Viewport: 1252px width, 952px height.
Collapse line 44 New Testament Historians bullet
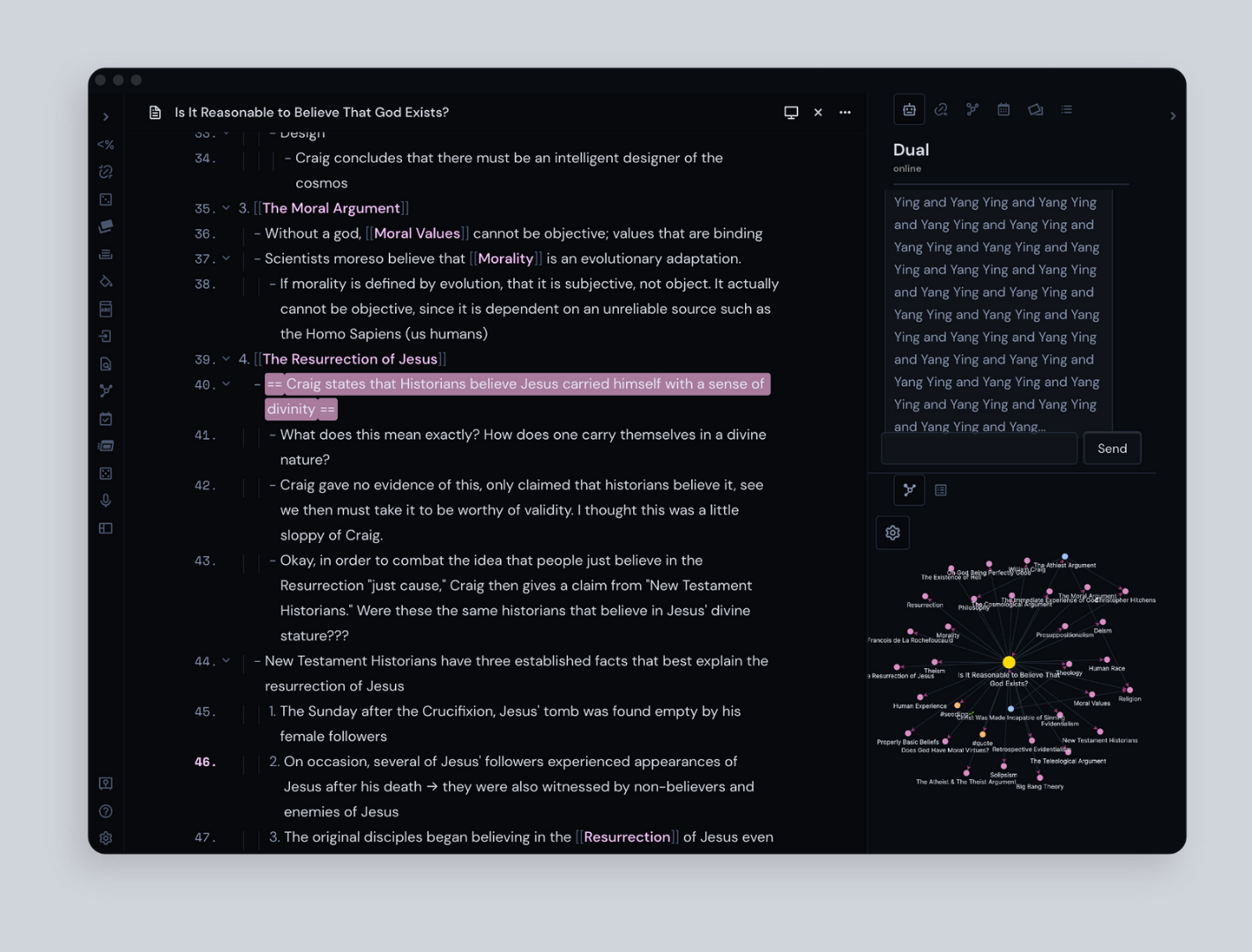click(227, 661)
